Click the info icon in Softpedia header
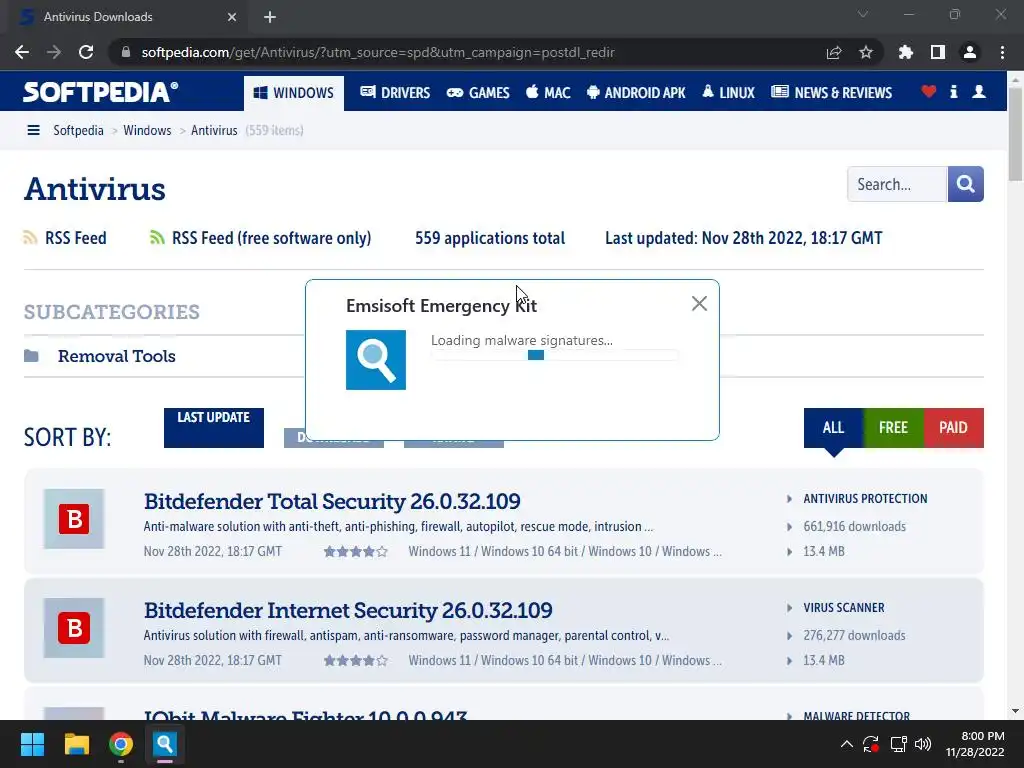Viewport: 1024px width, 768px height. (x=953, y=91)
